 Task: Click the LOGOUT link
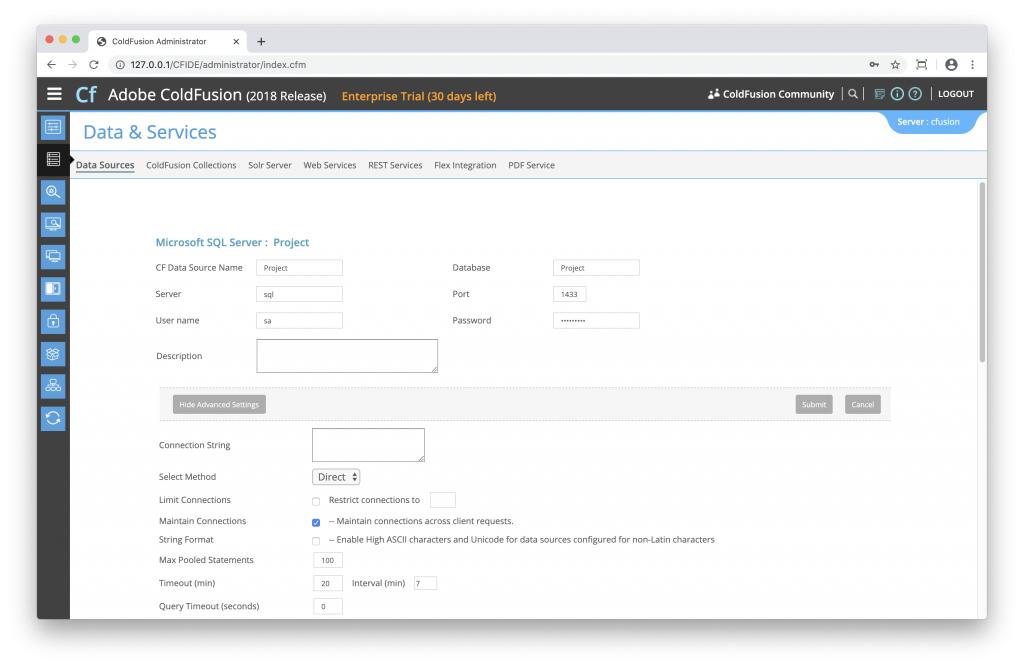pyautogui.click(x=955, y=94)
